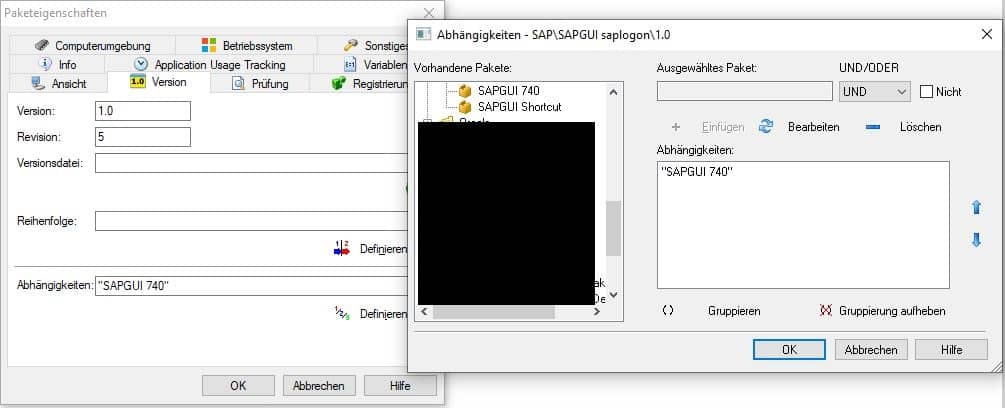Click the SAPGUI Shortcut package icon
1005x408 pixels.
tap(465, 106)
